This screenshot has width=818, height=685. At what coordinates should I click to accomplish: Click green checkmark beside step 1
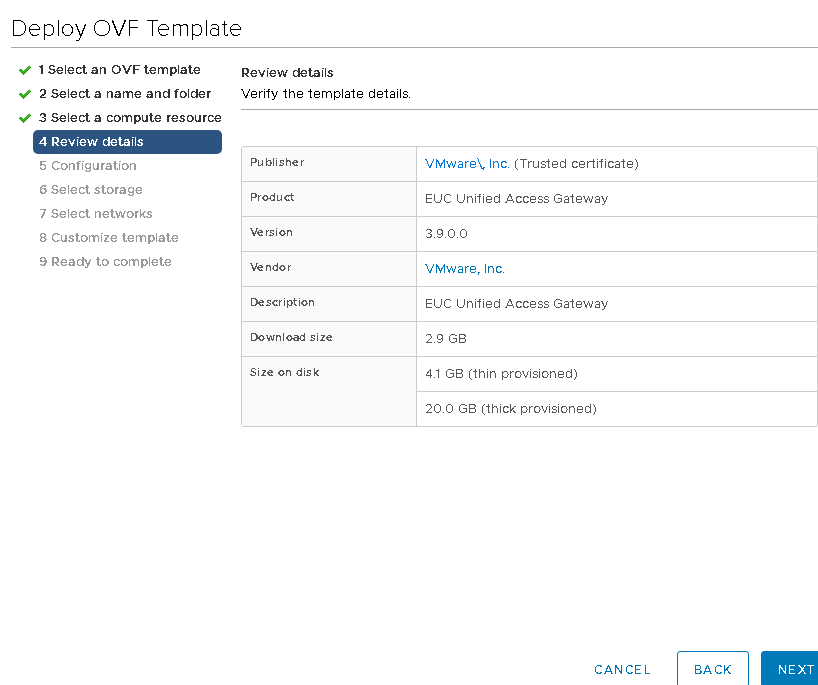pyautogui.click(x=25, y=70)
